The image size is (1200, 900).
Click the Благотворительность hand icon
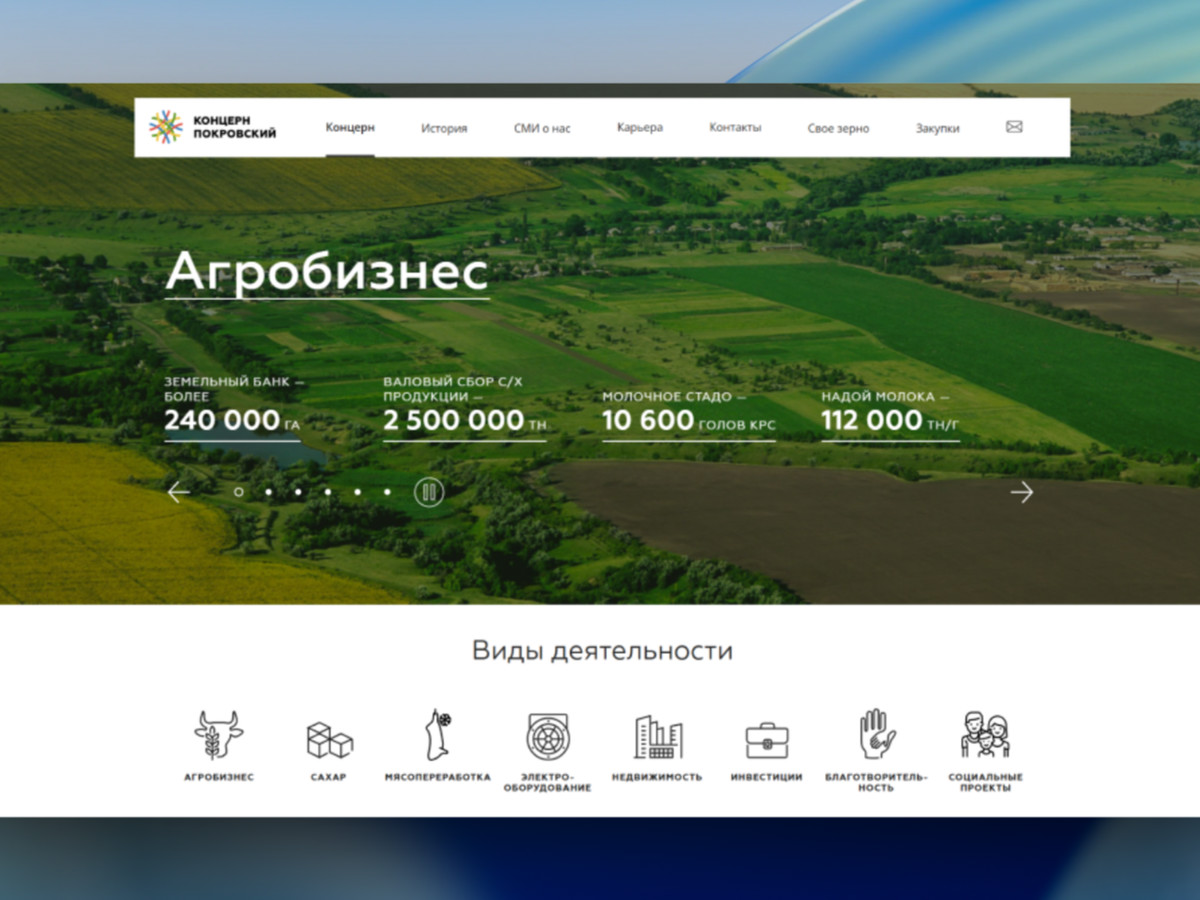(x=876, y=734)
